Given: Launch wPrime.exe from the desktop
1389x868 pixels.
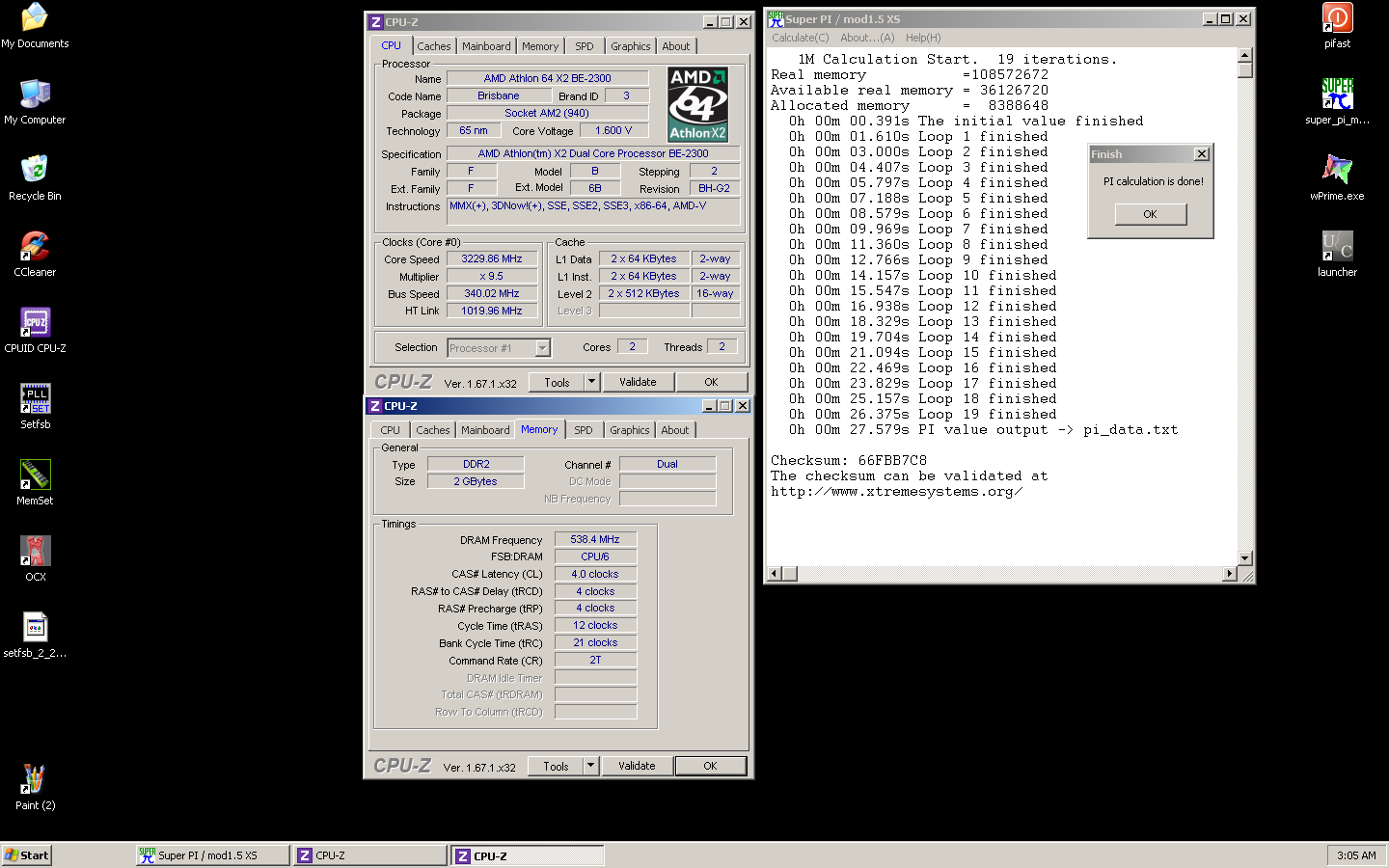Looking at the screenshot, I should [x=1337, y=177].
